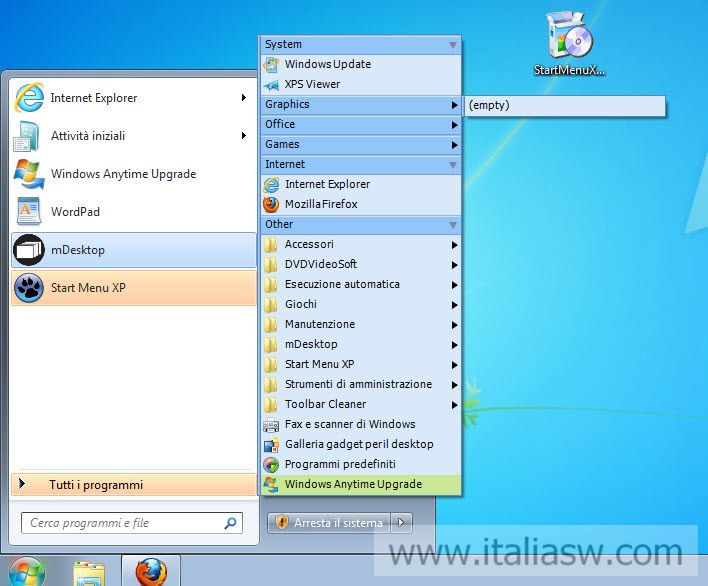Open the Esecuzione automatica folder icon
This screenshot has height=586, width=708.
coord(271,284)
